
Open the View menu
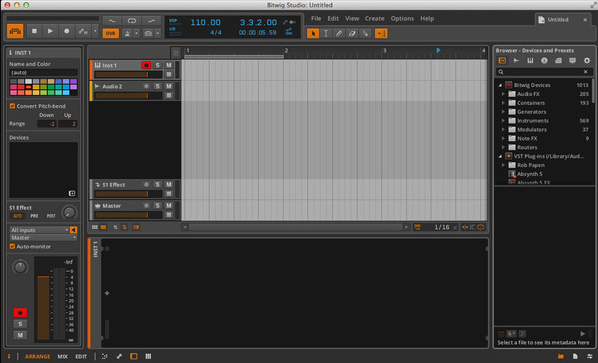tap(352, 18)
